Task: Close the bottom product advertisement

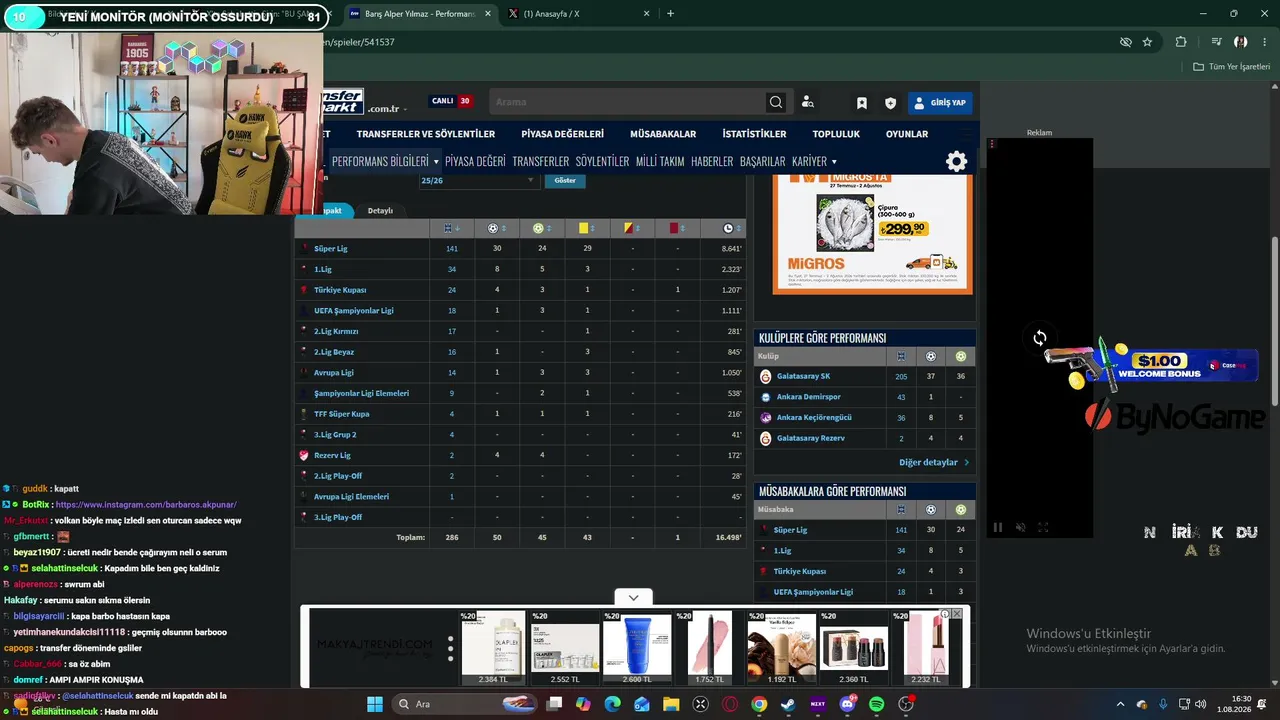Action: pyautogui.click(x=957, y=614)
